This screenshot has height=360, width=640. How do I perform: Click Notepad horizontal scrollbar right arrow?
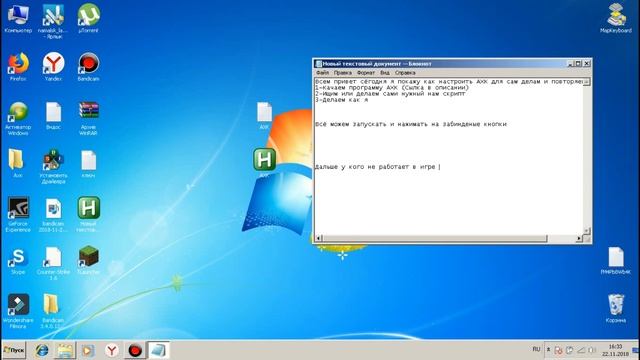(x=578, y=238)
